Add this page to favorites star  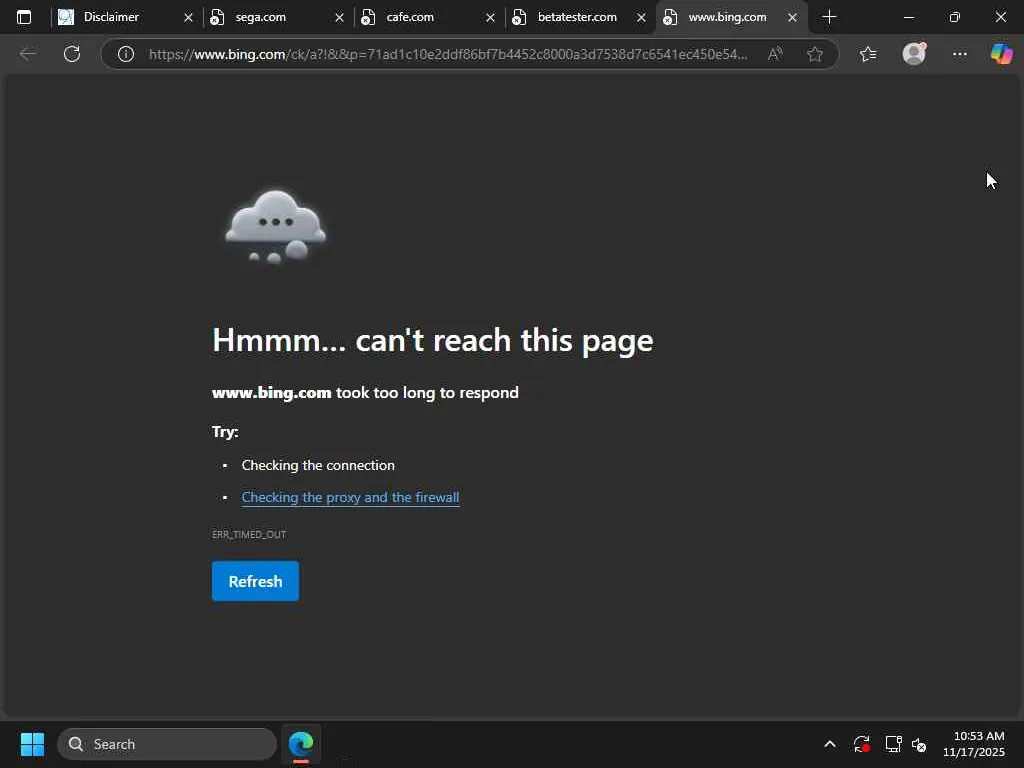point(814,54)
